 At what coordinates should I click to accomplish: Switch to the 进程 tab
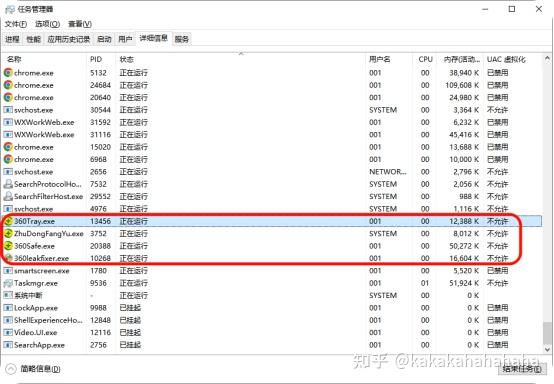pos(12,39)
